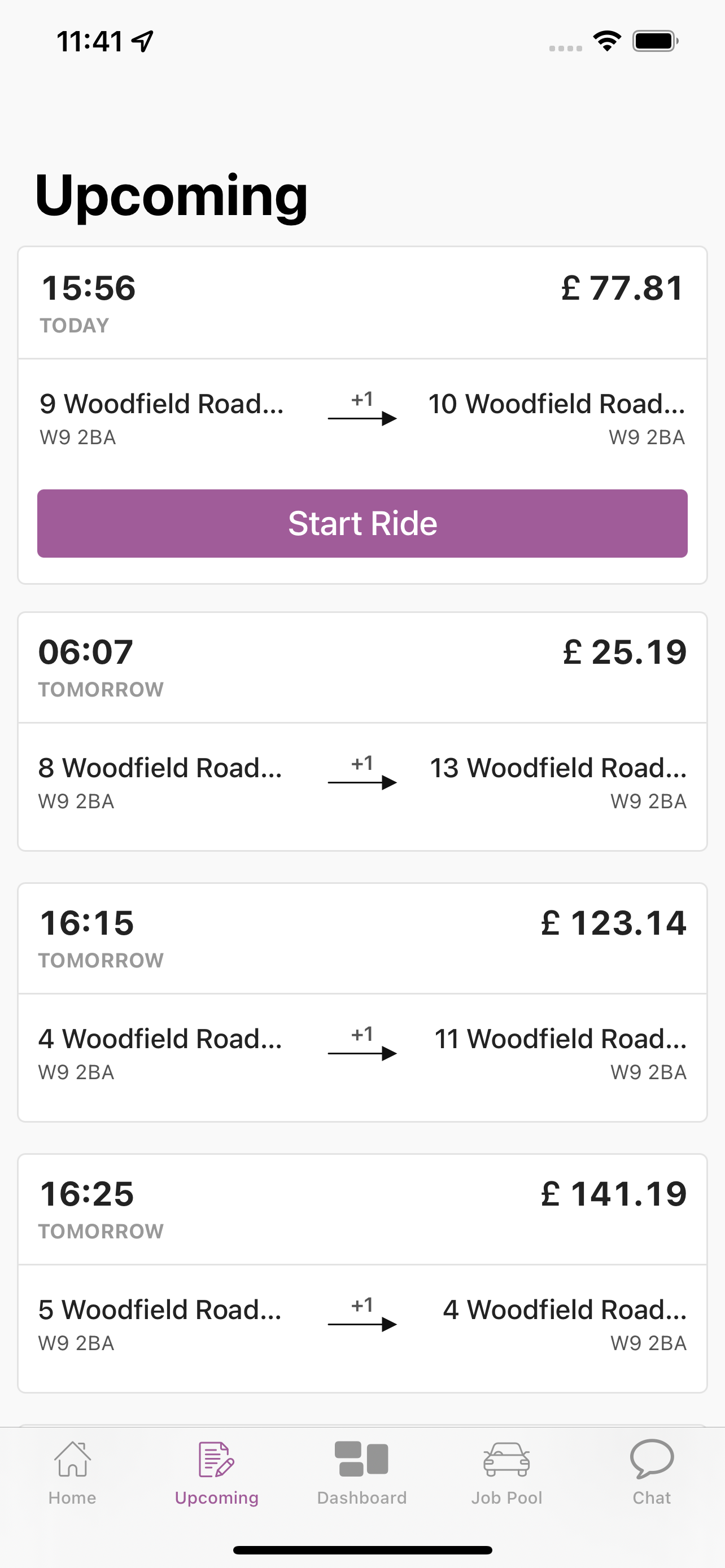Image resolution: width=725 pixels, height=1568 pixels.
Task: Open the 06:07 tomorrow ride card
Action: [362, 731]
